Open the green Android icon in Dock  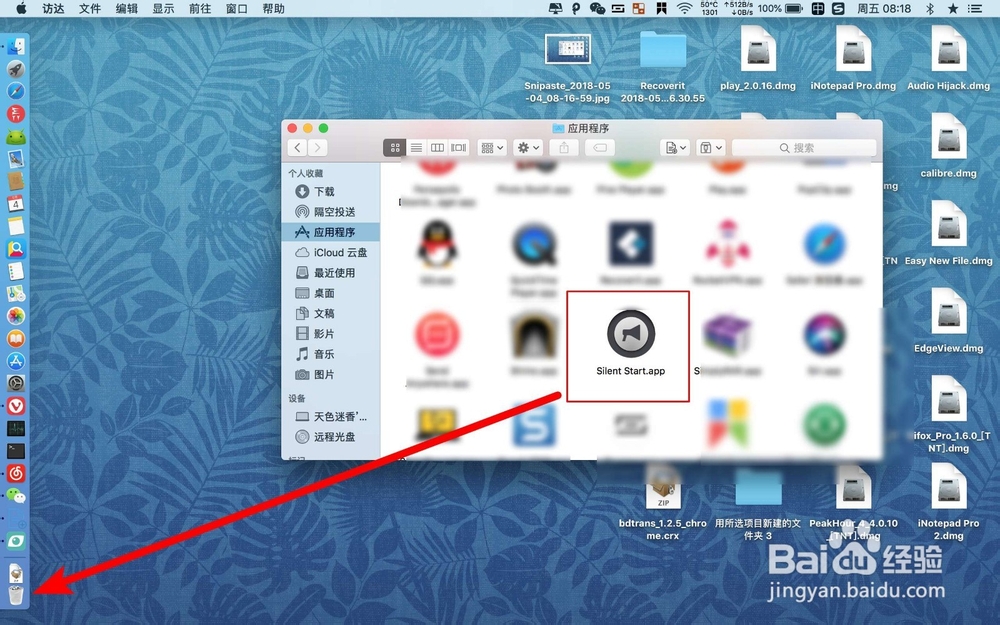(16, 136)
